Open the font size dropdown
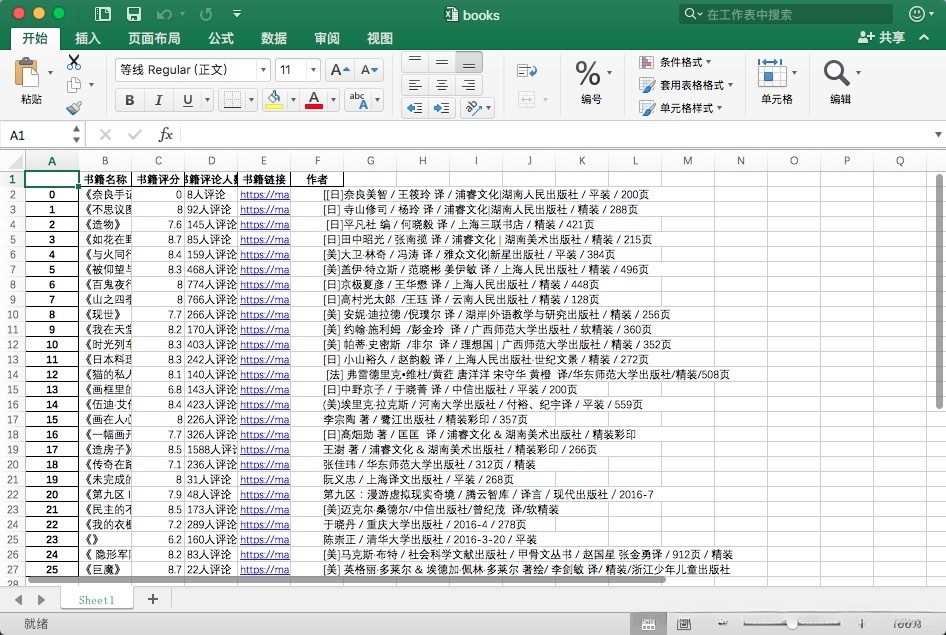Screen dimensions: 946x635 [313, 69]
